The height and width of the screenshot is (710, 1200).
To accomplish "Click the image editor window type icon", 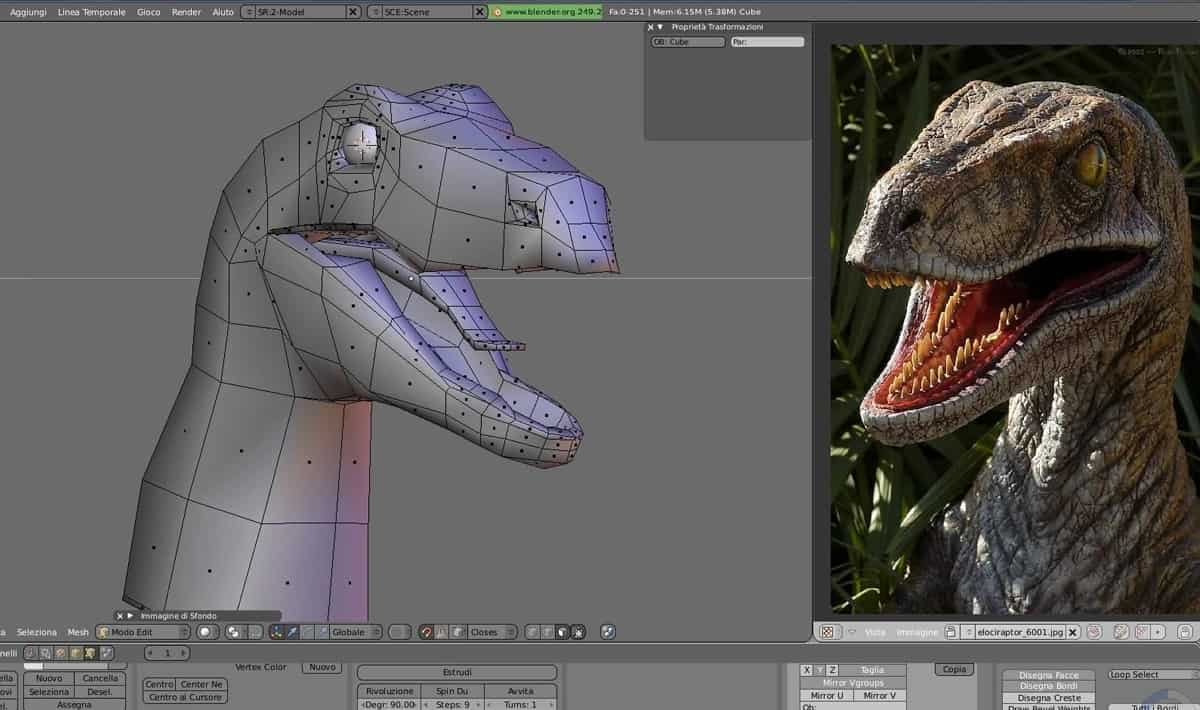I will pos(828,632).
